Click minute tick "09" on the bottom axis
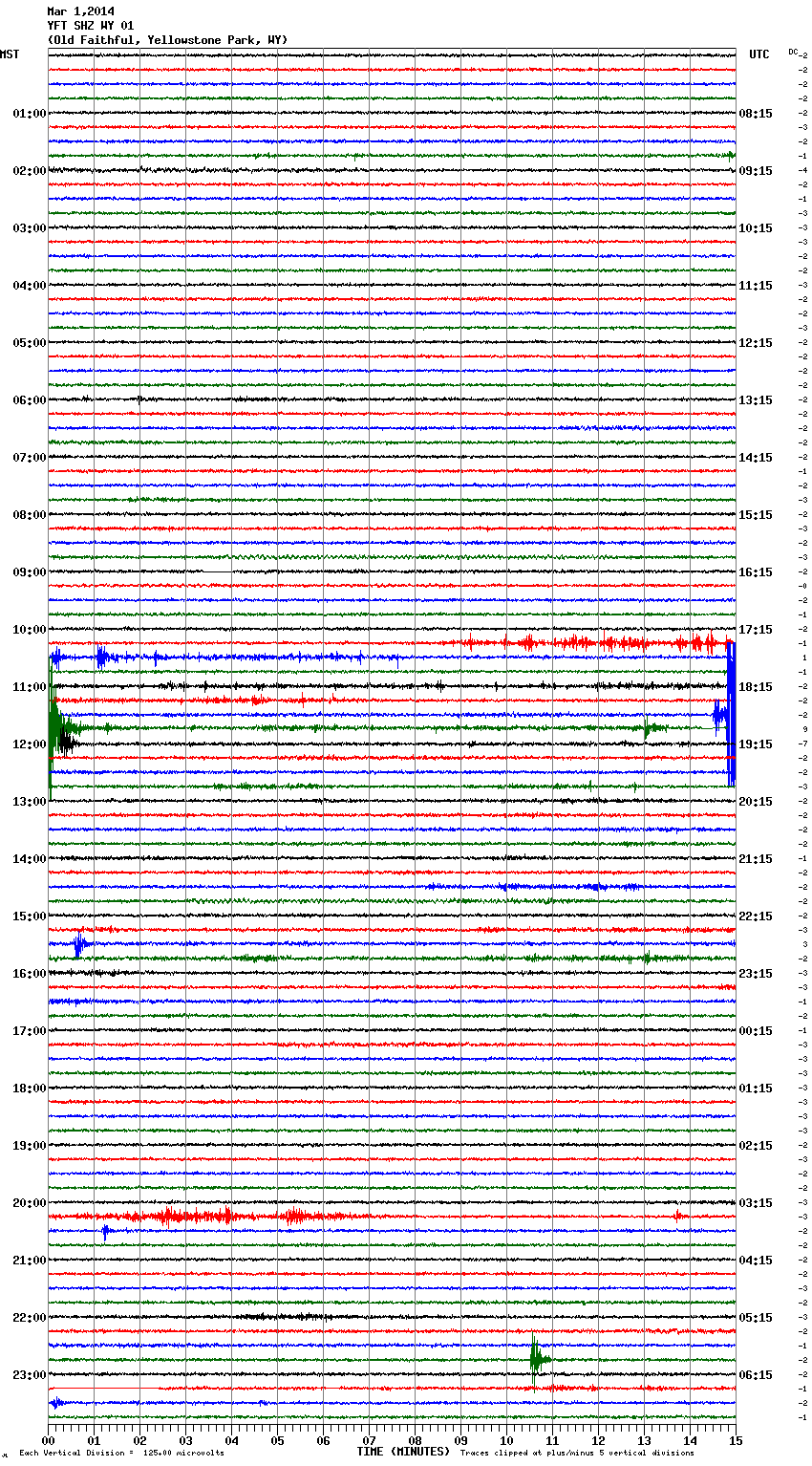This screenshot has height=1466, width=812. point(460,1440)
